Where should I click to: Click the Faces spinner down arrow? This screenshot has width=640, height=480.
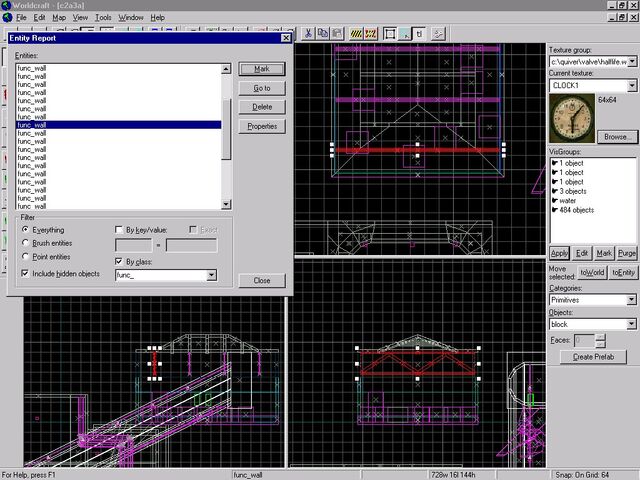click(600, 344)
